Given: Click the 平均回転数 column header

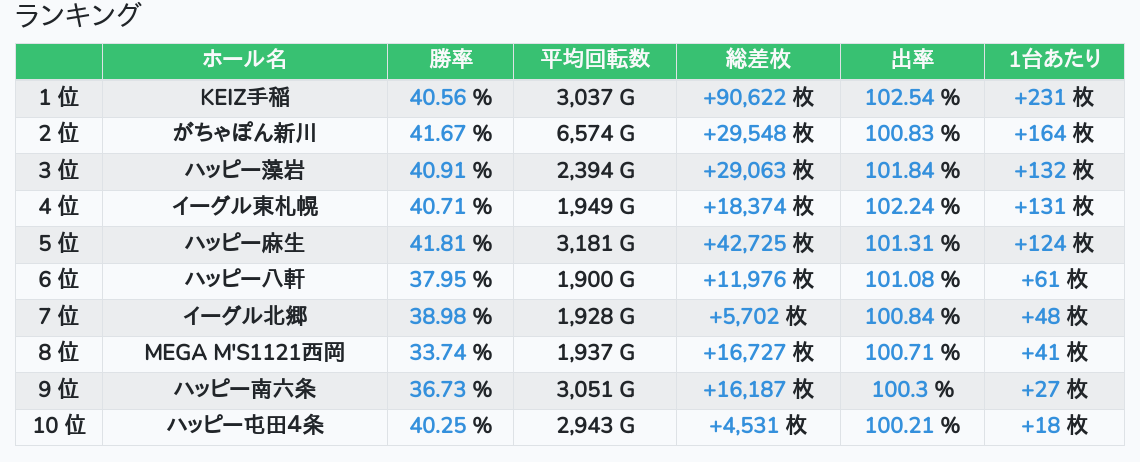Looking at the screenshot, I should (595, 60).
